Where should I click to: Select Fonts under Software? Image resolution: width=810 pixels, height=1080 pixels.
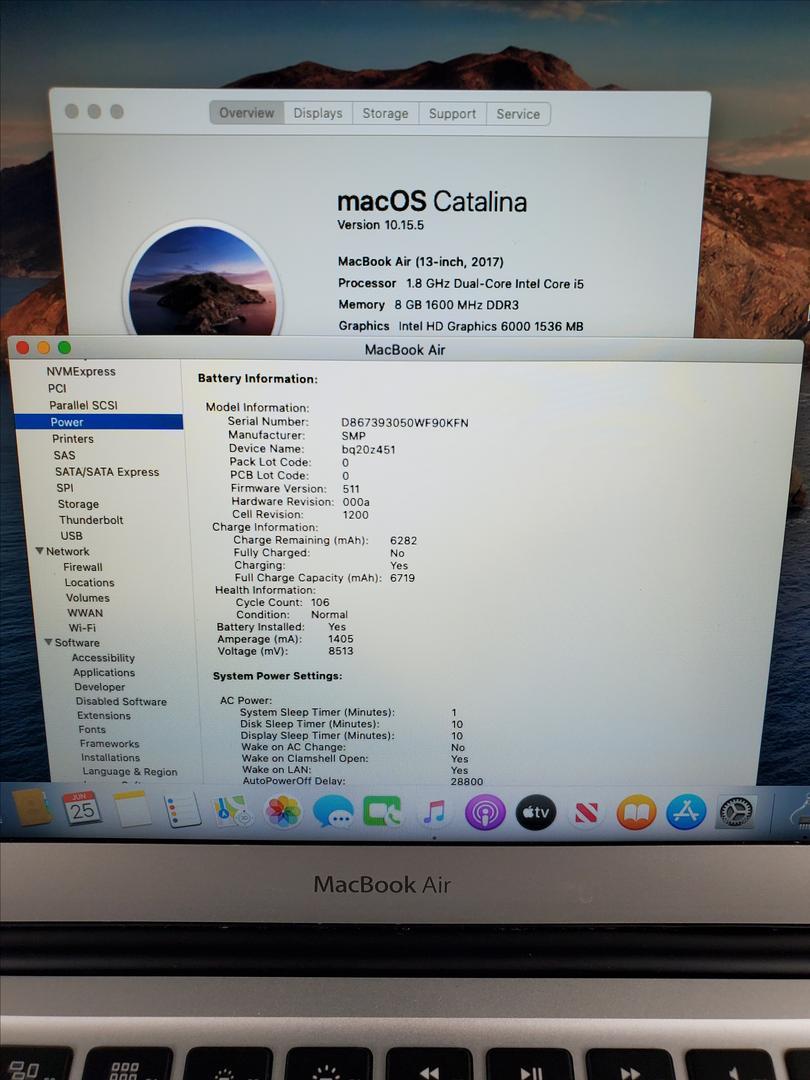pyautogui.click(x=92, y=729)
